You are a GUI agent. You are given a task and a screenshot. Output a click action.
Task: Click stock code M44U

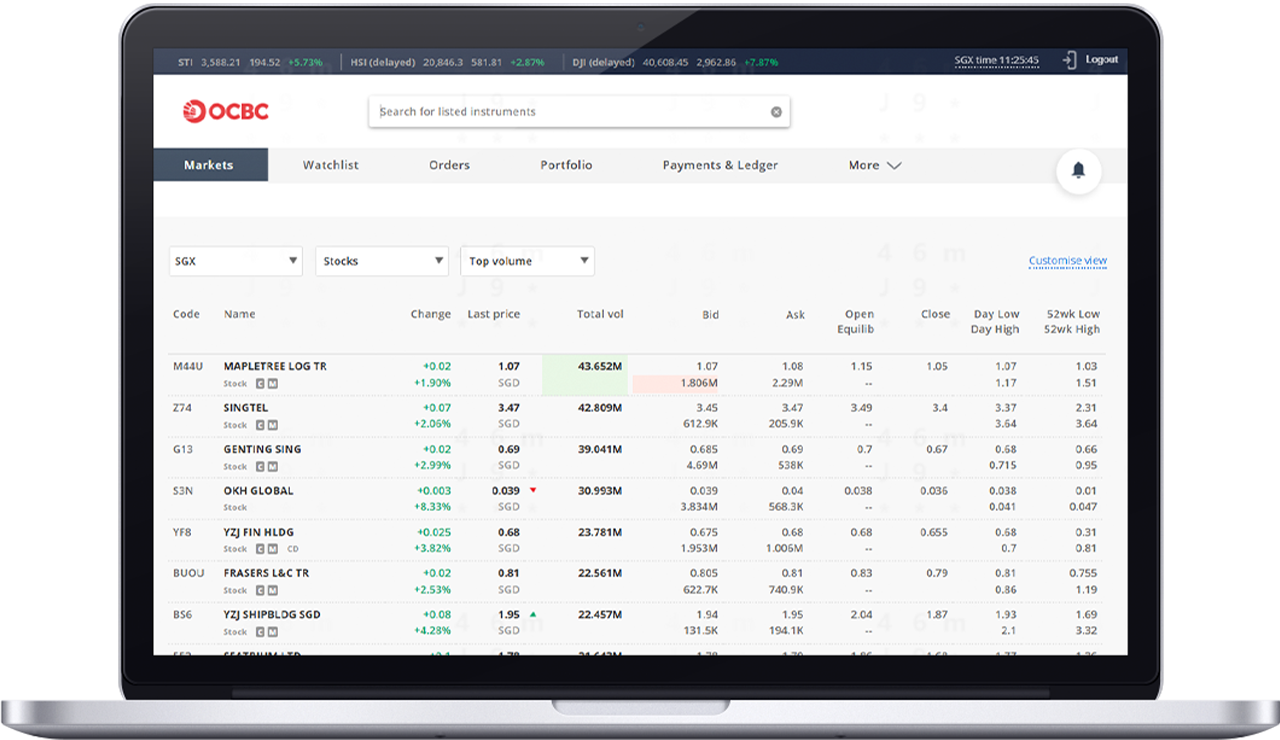187,366
